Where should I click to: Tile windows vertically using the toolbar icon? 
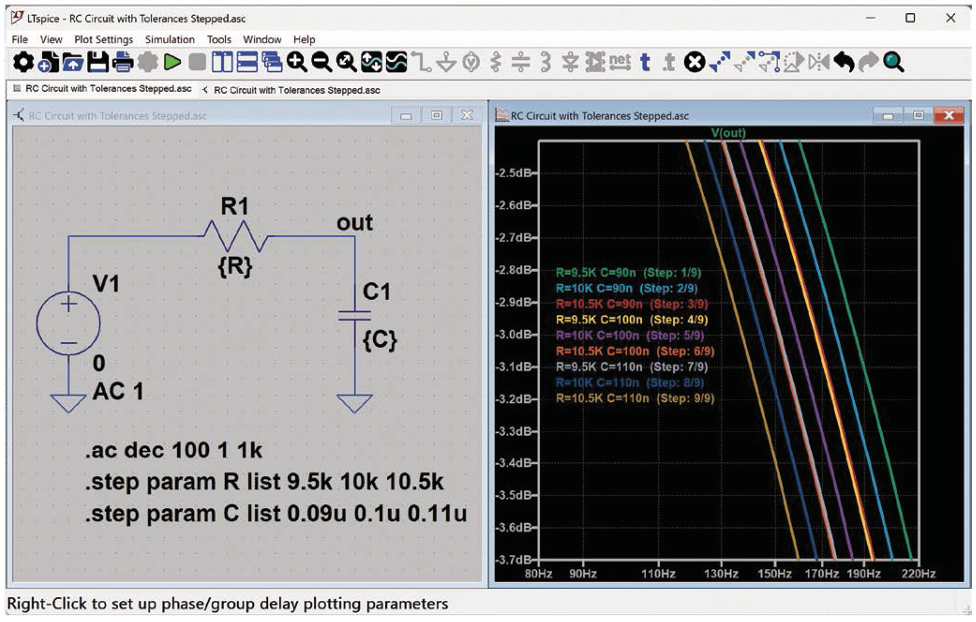tap(222, 63)
